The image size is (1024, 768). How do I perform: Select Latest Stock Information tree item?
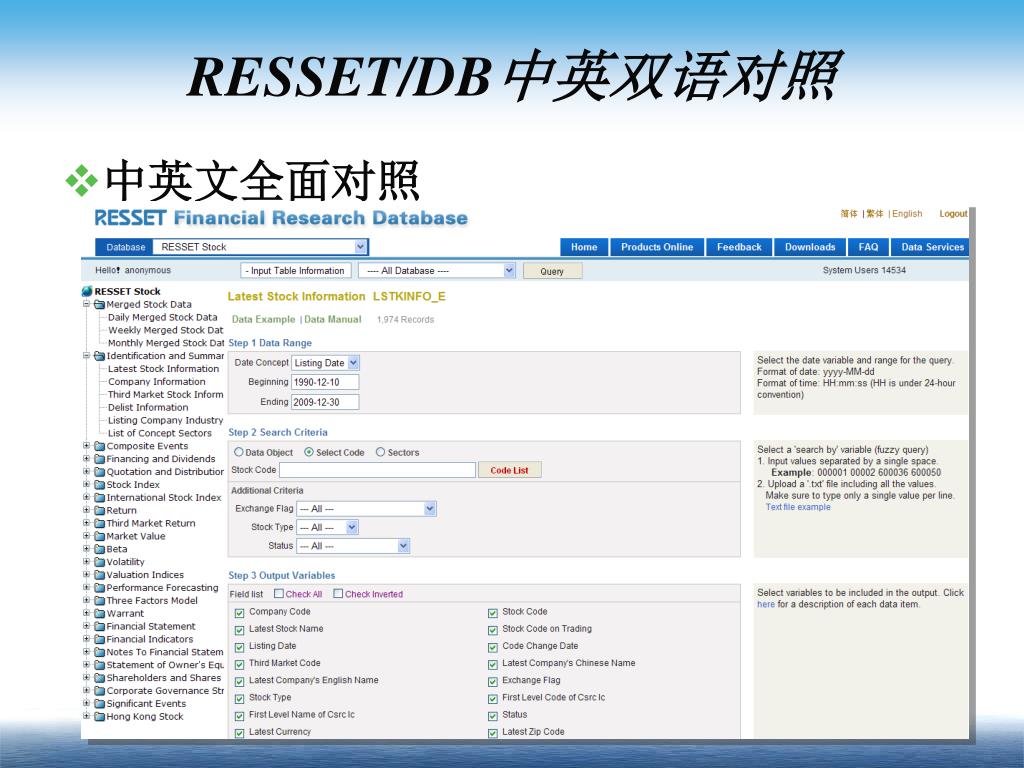(163, 369)
